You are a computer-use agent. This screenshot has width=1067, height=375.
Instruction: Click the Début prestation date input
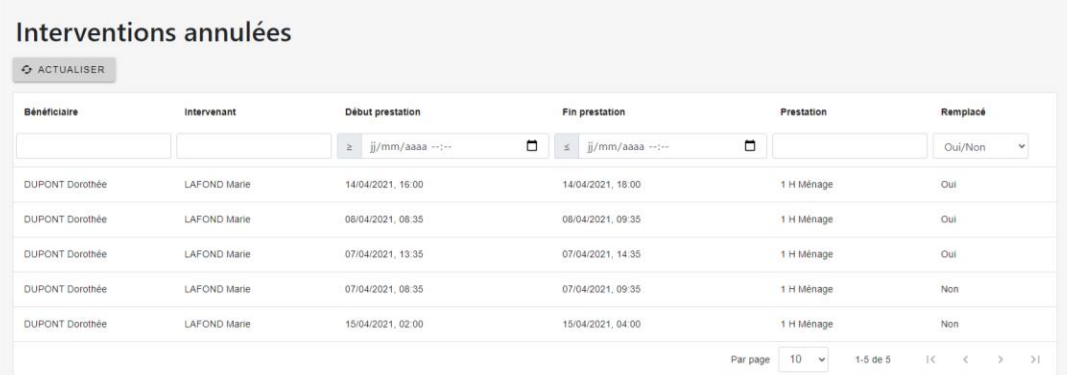pos(455,146)
